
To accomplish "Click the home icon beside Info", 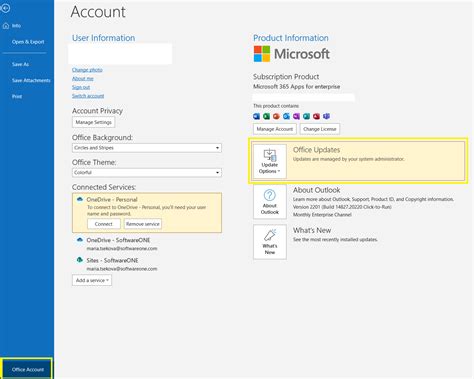I will 6,26.
